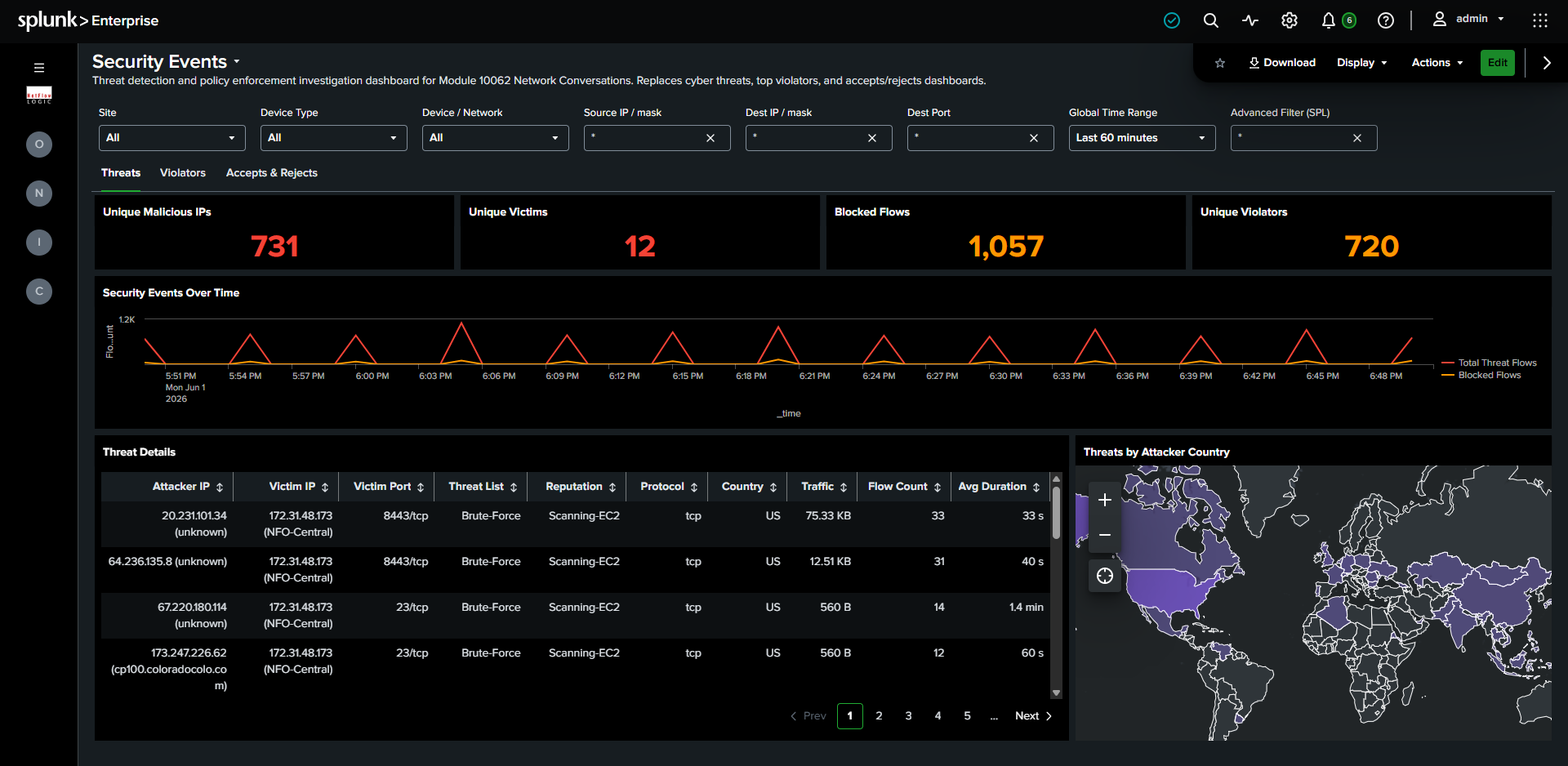
Task: Clear the Source IP / mask field
Action: [710, 138]
